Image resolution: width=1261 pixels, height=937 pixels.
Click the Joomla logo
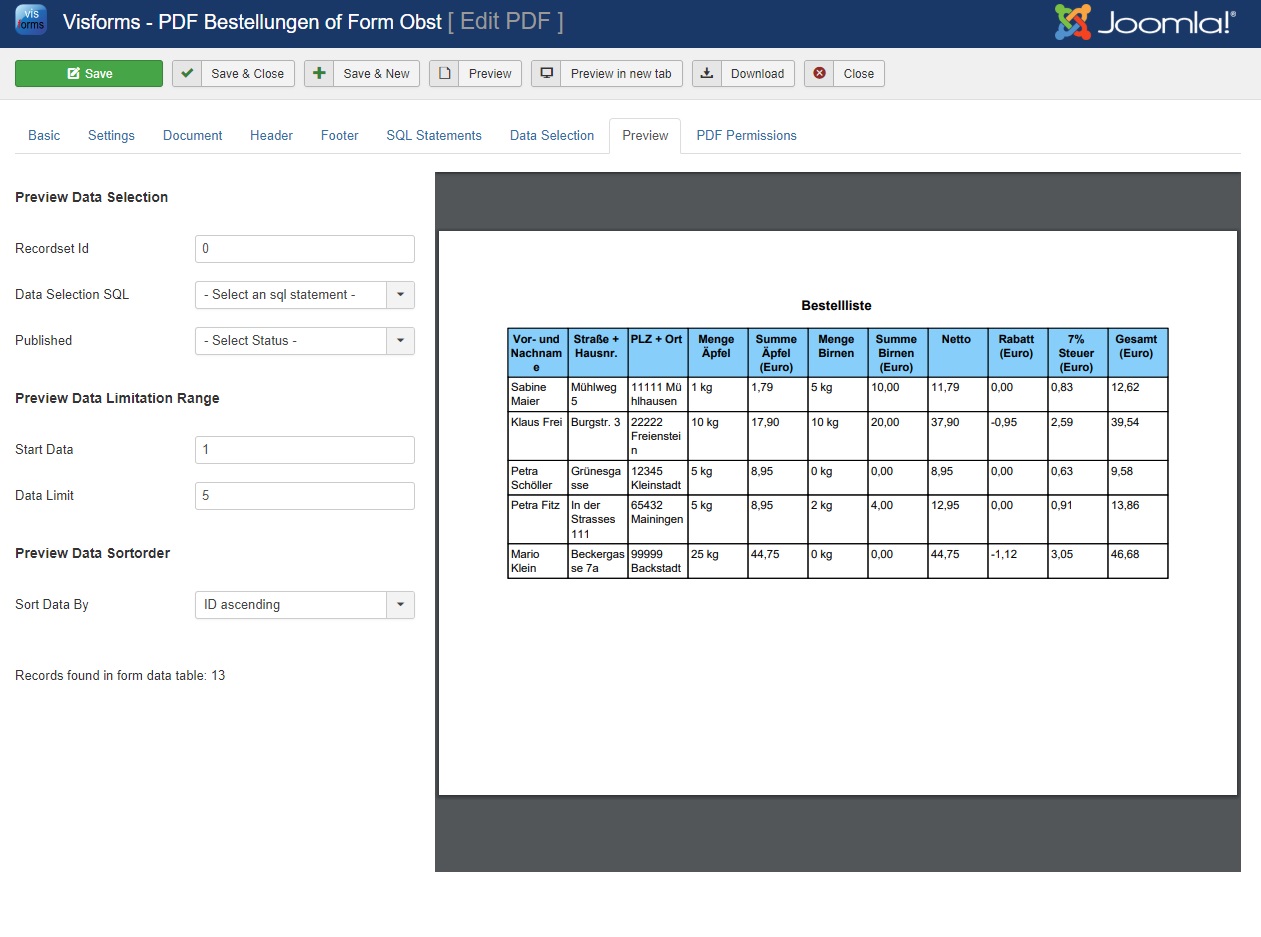(x=1145, y=23)
